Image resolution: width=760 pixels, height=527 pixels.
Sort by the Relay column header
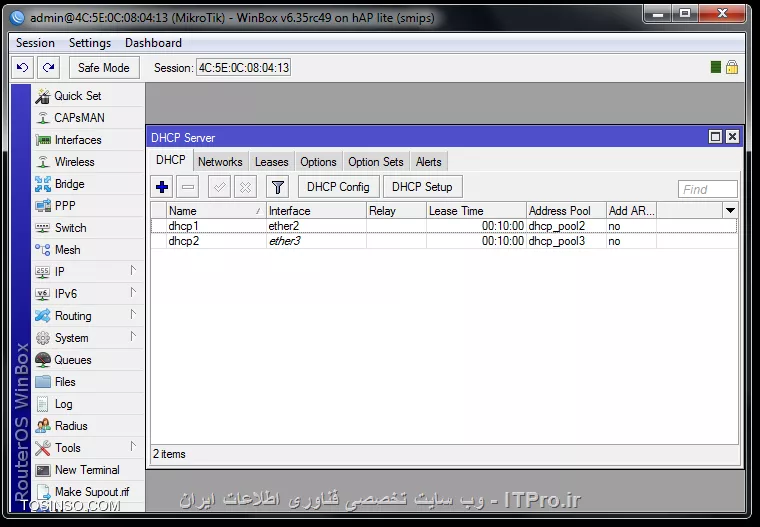pos(396,211)
